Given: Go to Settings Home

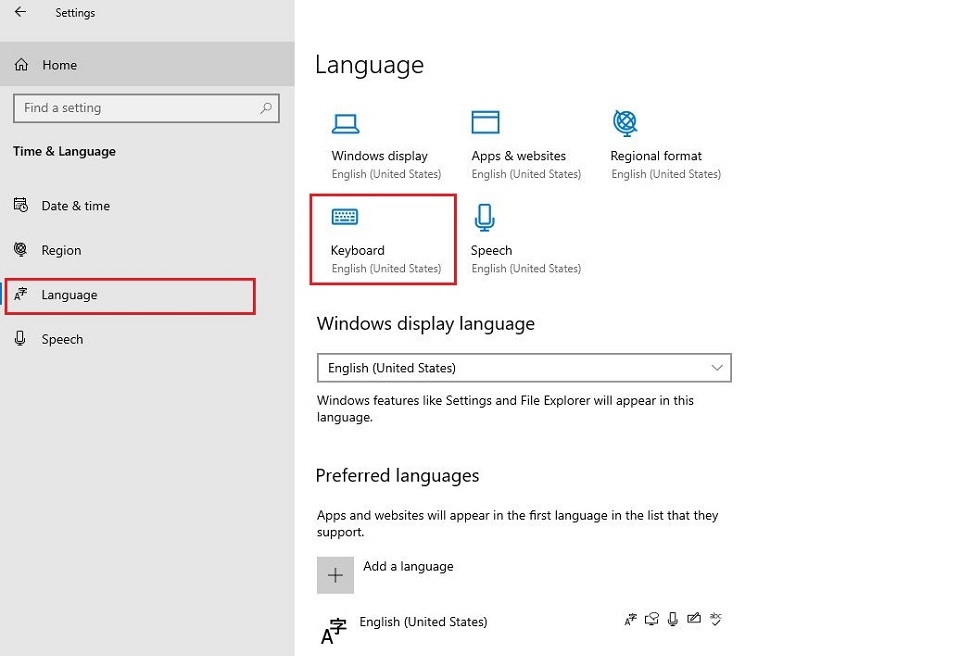Looking at the screenshot, I should 59,65.
